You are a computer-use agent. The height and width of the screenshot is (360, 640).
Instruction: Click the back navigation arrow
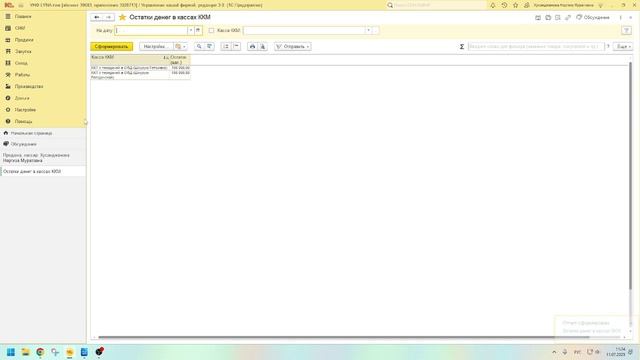click(x=97, y=17)
